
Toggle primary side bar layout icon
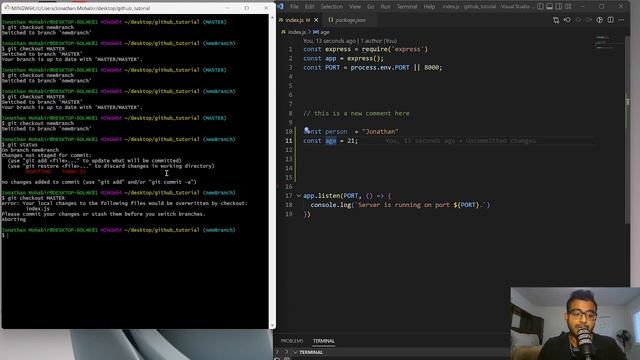coord(540,7)
